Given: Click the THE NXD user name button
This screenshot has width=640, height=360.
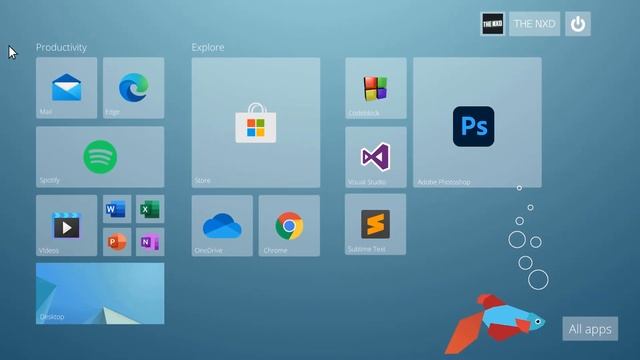Looking at the screenshot, I should (534, 24).
